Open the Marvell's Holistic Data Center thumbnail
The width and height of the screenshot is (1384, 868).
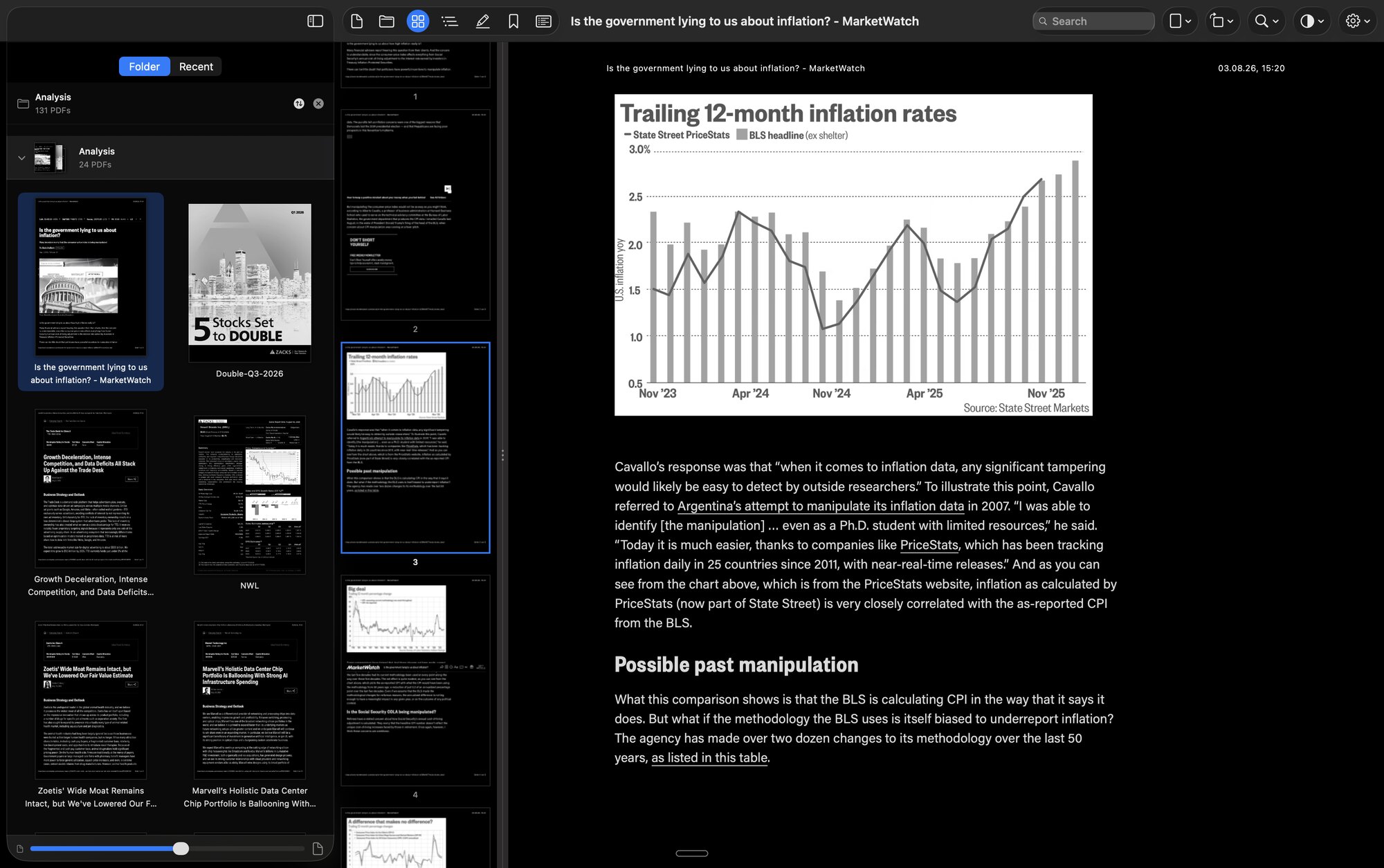click(x=250, y=700)
